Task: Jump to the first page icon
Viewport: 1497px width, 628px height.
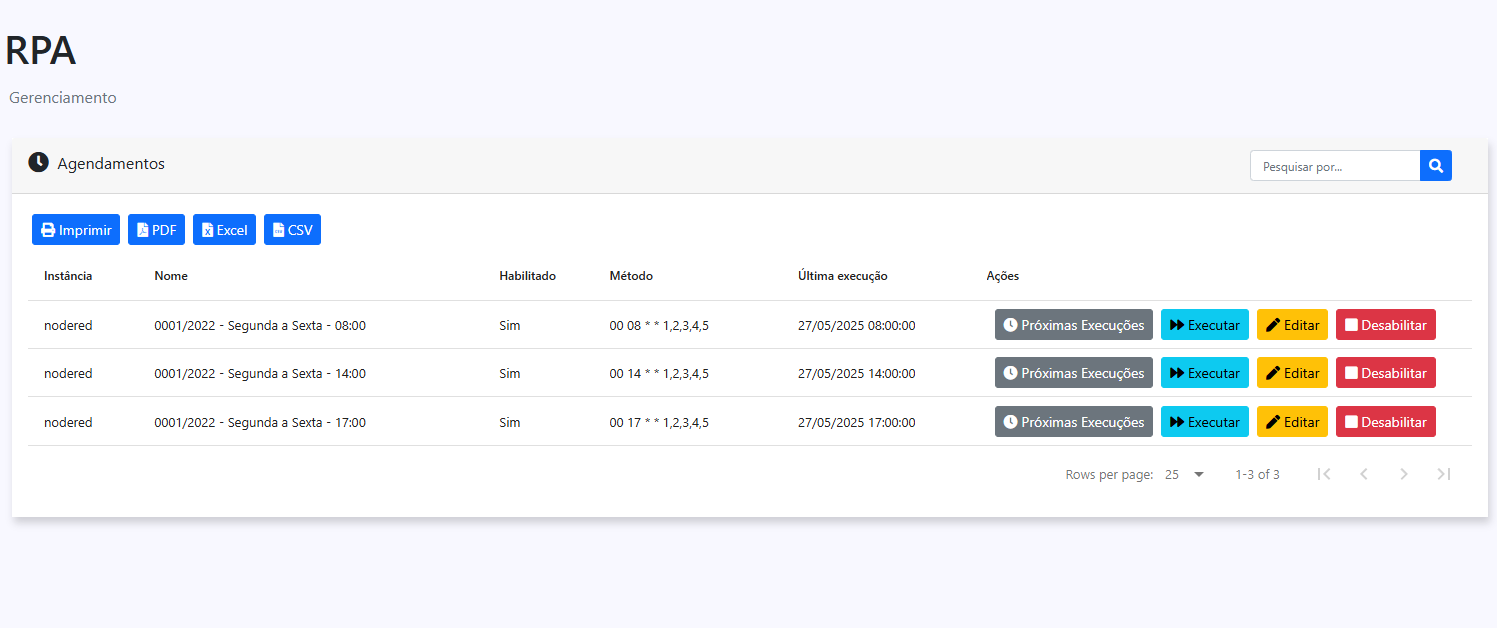Action: coord(1324,474)
